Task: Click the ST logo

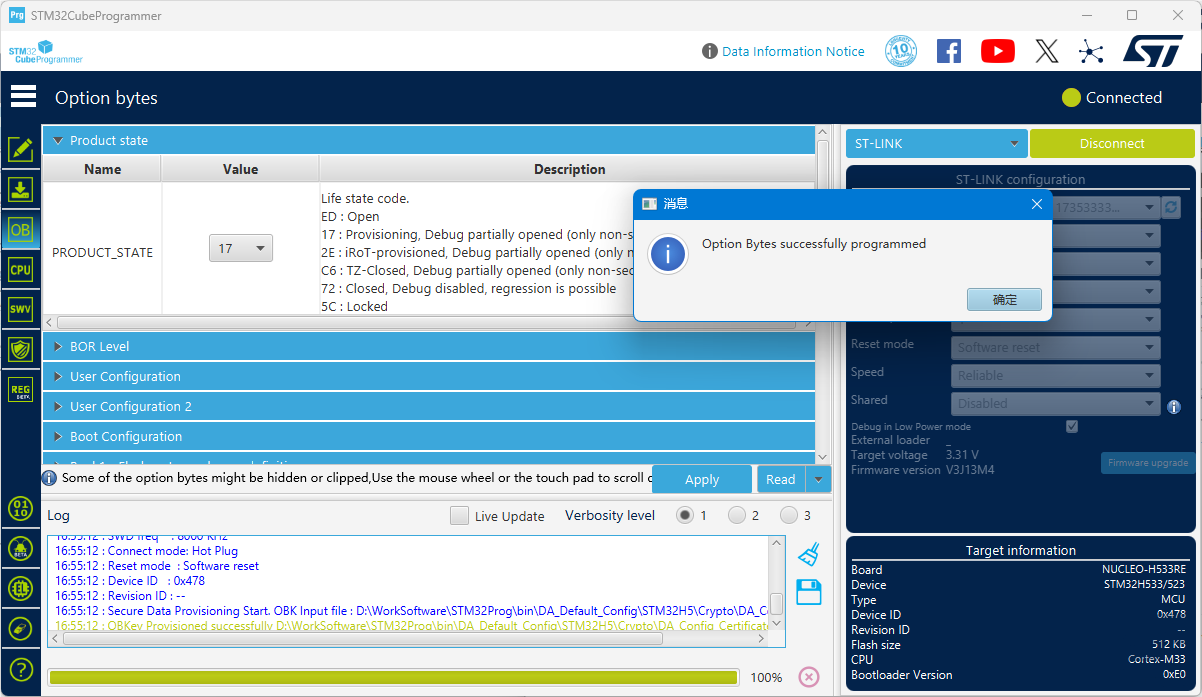Action: point(1153,51)
